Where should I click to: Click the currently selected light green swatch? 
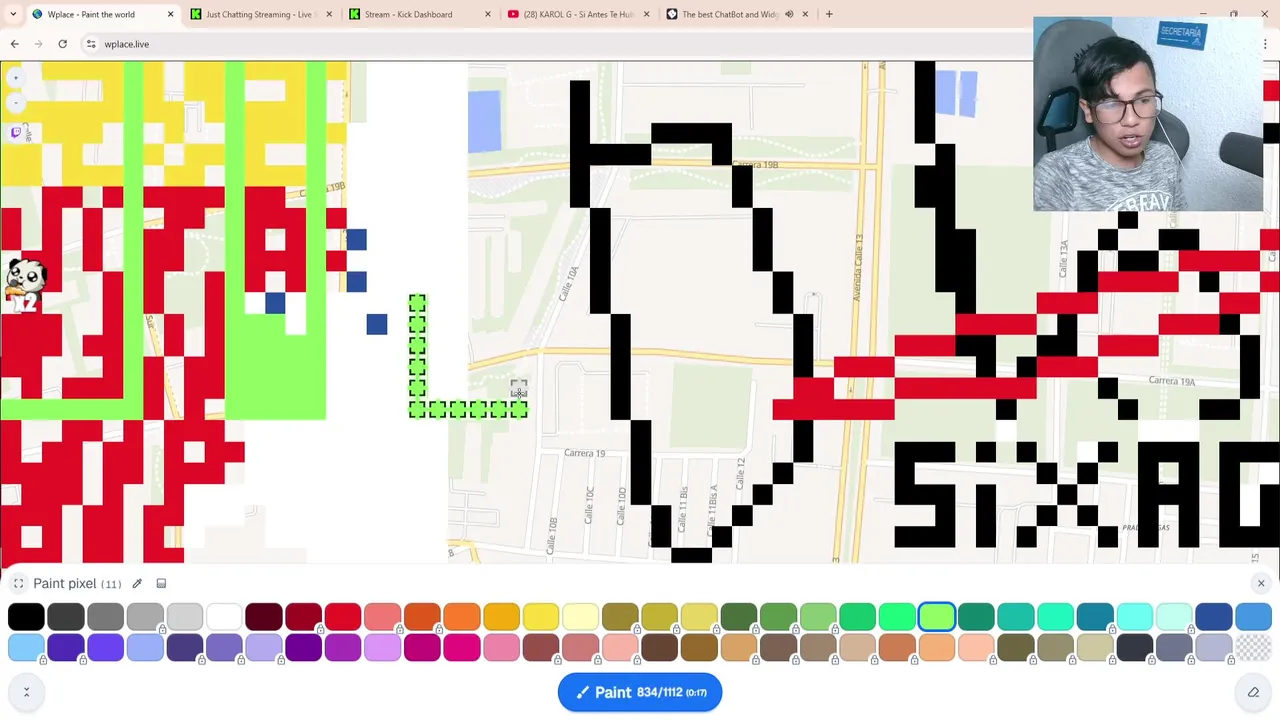tap(936, 617)
